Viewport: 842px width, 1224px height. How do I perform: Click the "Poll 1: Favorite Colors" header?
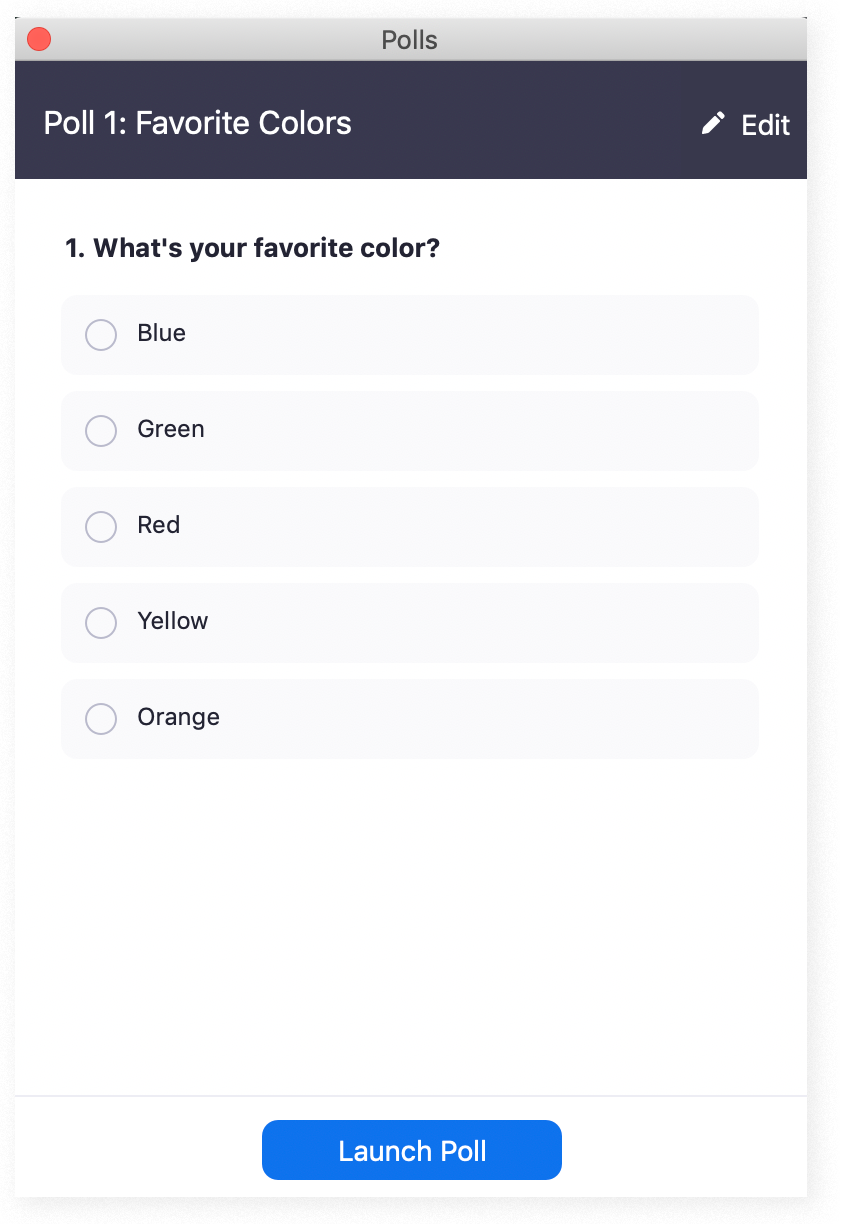(x=196, y=122)
